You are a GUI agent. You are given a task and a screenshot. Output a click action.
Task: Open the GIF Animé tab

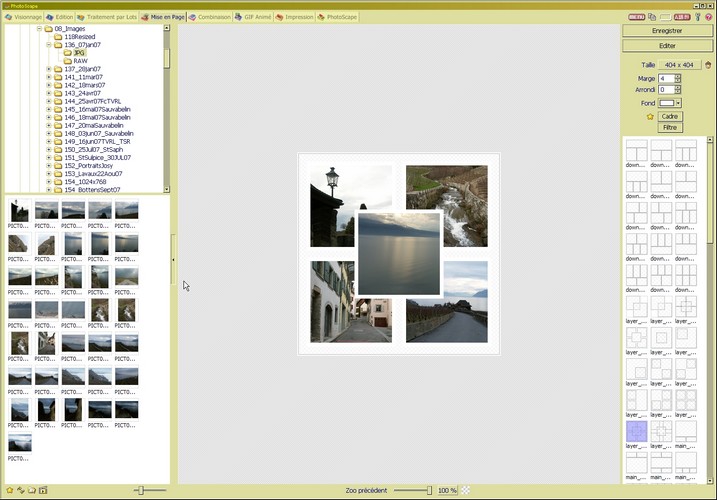(x=256, y=17)
